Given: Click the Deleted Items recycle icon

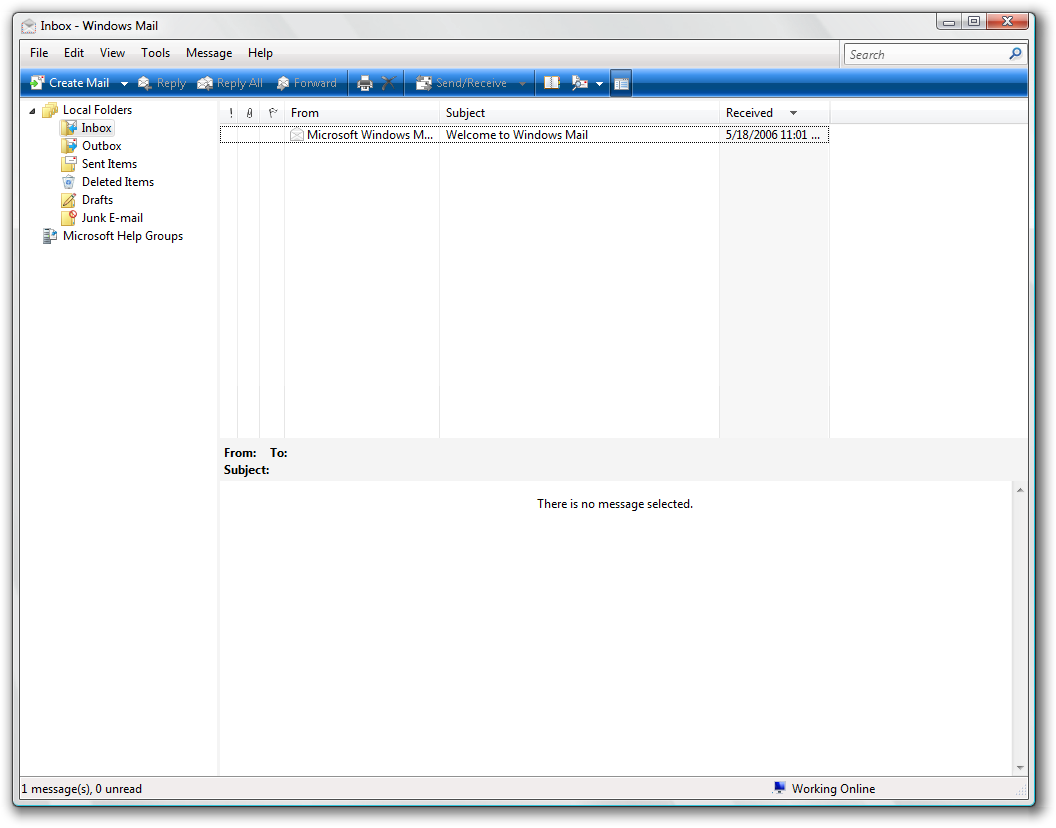Looking at the screenshot, I should click(x=69, y=182).
